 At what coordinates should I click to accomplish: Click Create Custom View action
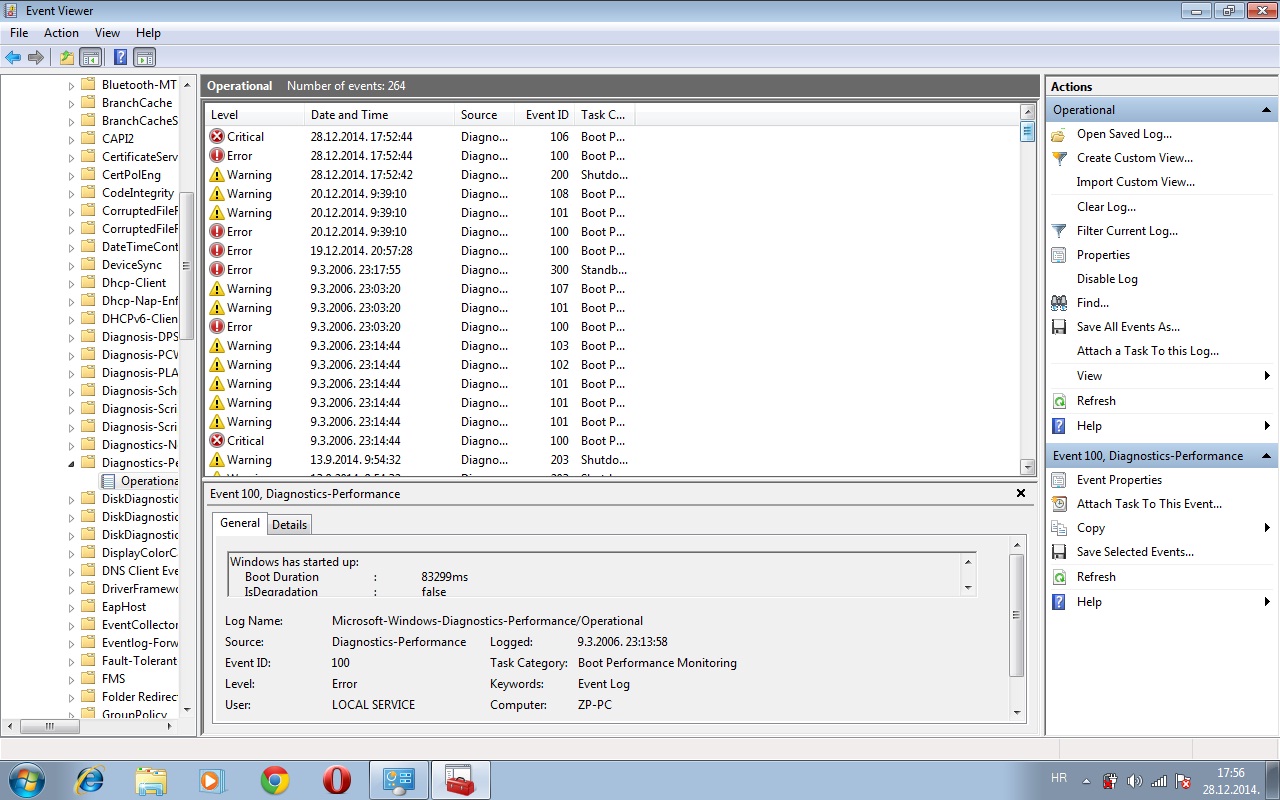click(x=1134, y=158)
